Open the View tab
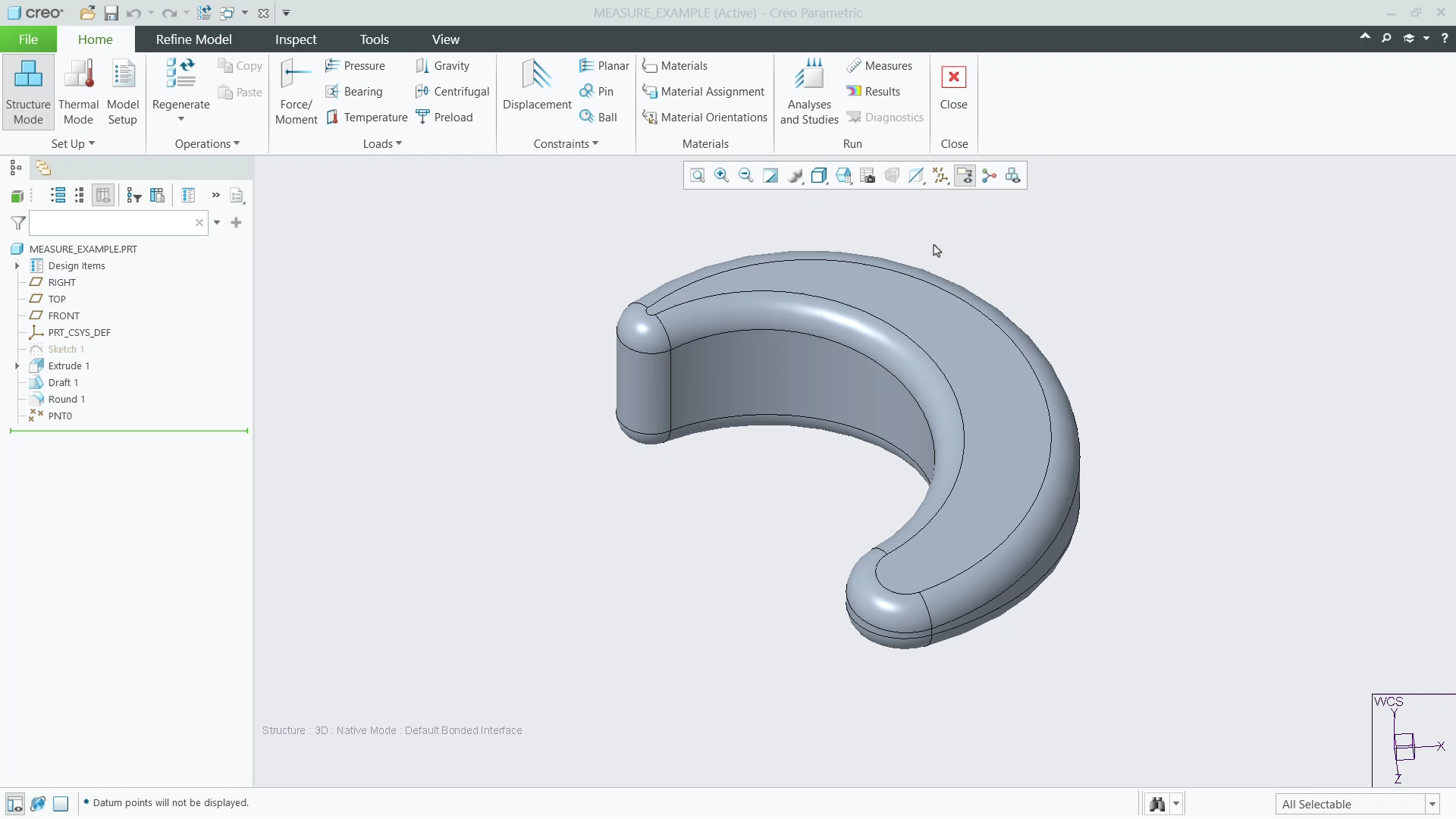The image size is (1456, 819). click(445, 39)
